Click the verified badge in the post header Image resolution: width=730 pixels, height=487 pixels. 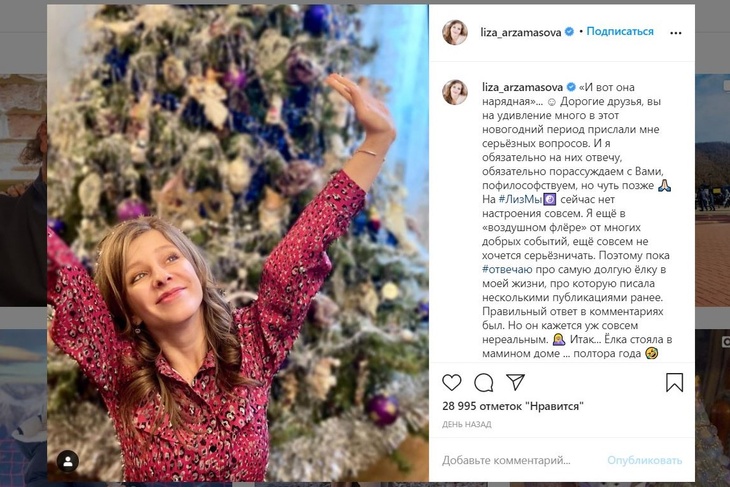(x=569, y=32)
